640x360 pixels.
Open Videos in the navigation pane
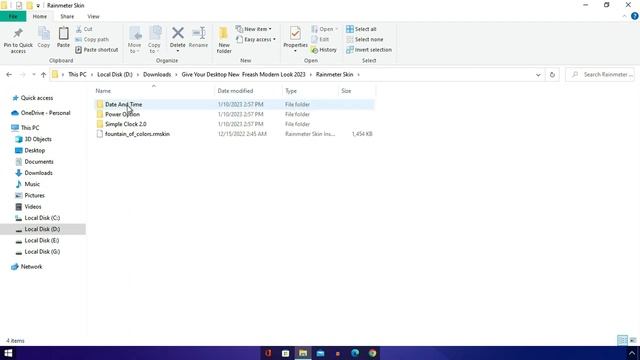point(29,207)
